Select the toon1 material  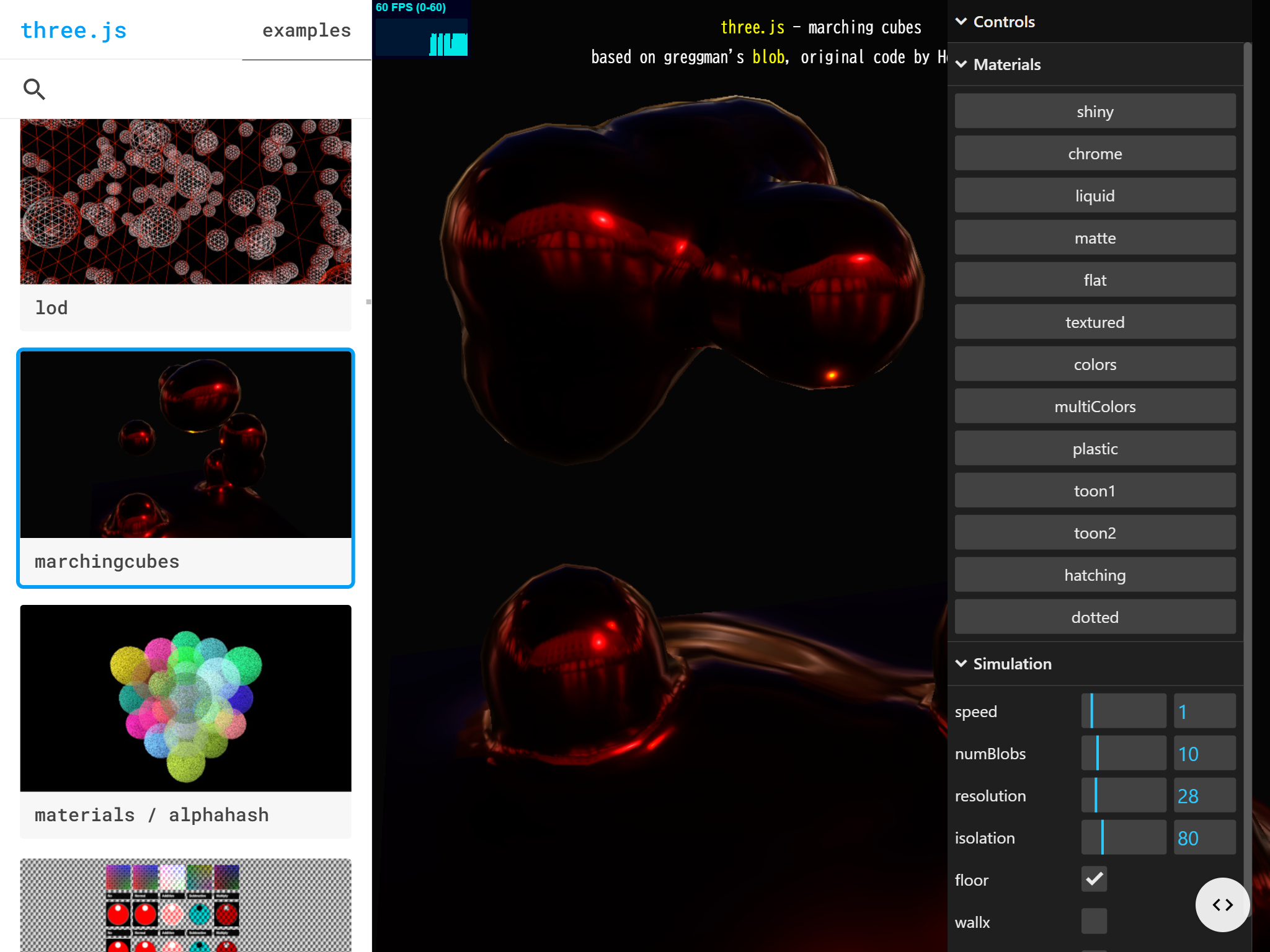(x=1095, y=491)
